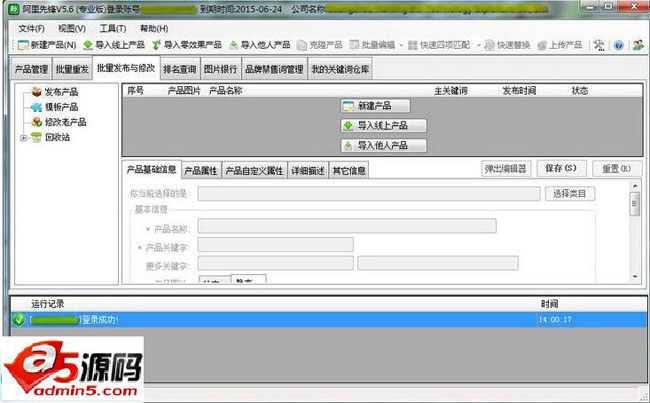Image resolution: width=650 pixels, height=403 pixels.
Task: Click the 保存(S) button
Action: point(561,168)
